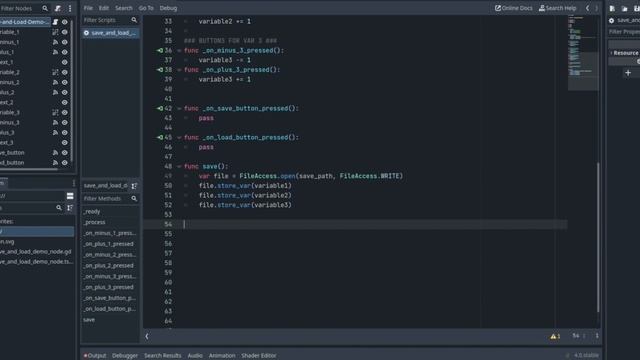Image resolution: width=640 pixels, height=360 pixels.
Task: Open the Go To menu
Action: tap(146, 8)
